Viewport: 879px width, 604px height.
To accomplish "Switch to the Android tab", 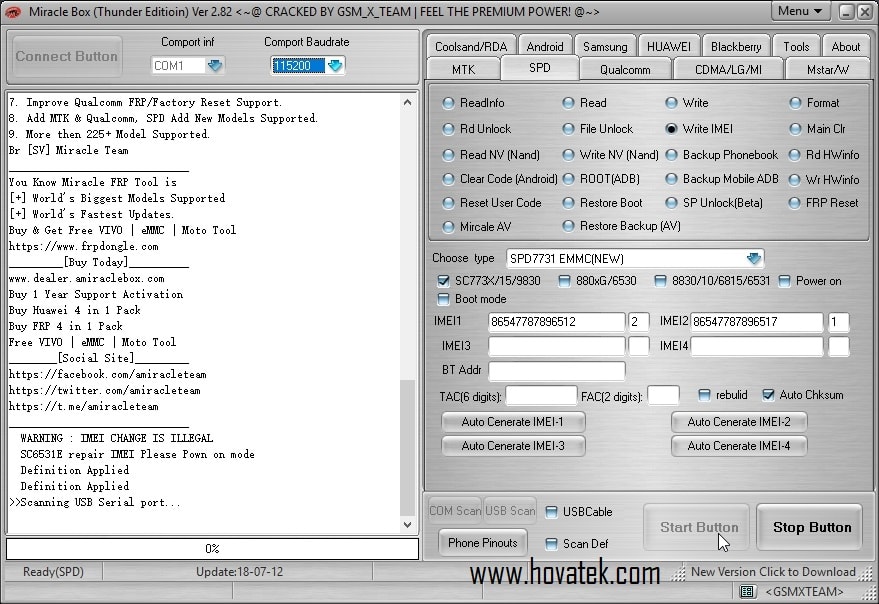I will pyautogui.click(x=545, y=47).
